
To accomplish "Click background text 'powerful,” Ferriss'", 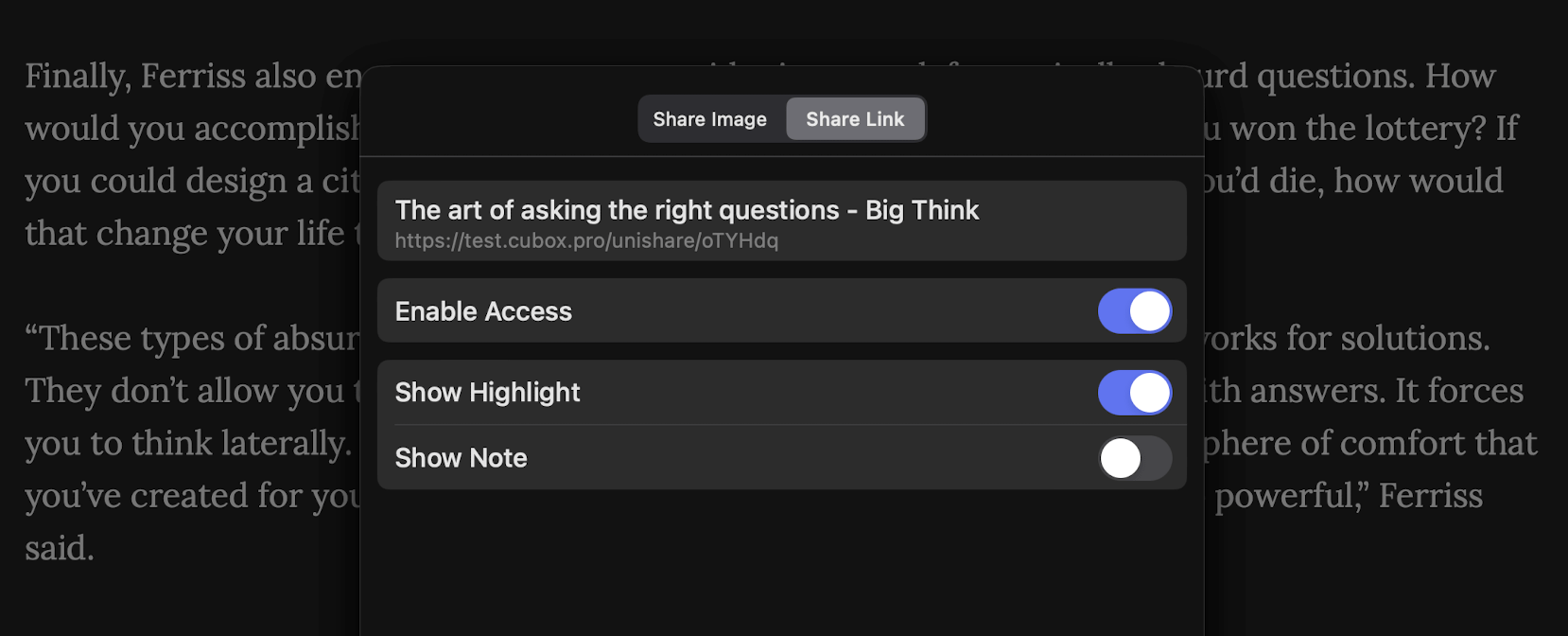I will point(1349,496).
